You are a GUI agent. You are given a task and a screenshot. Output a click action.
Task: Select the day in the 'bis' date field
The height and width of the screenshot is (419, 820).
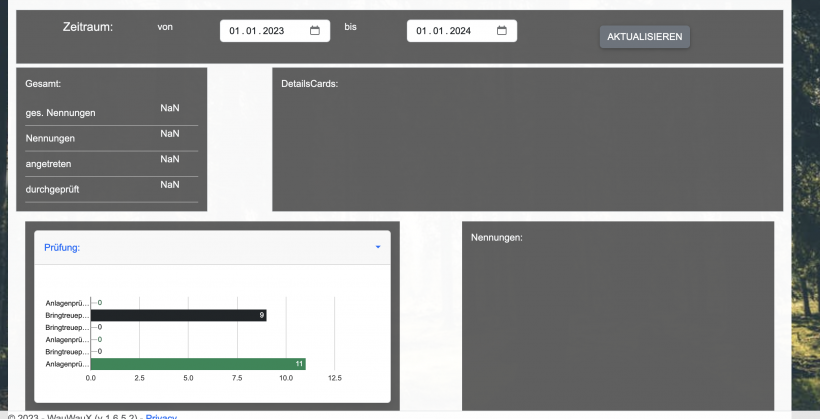point(421,31)
